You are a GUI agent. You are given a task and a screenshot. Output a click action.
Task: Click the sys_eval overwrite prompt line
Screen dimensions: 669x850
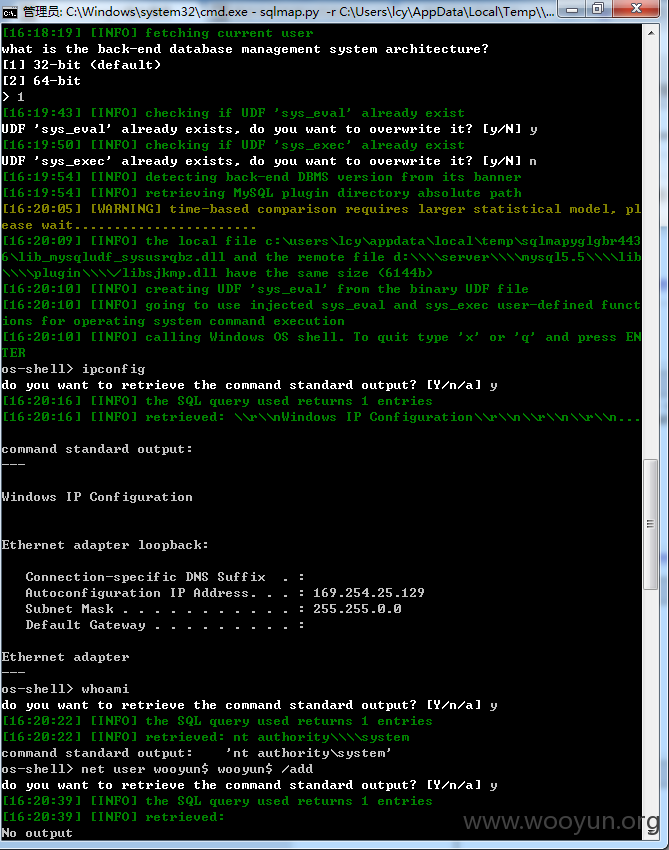tap(269, 129)
